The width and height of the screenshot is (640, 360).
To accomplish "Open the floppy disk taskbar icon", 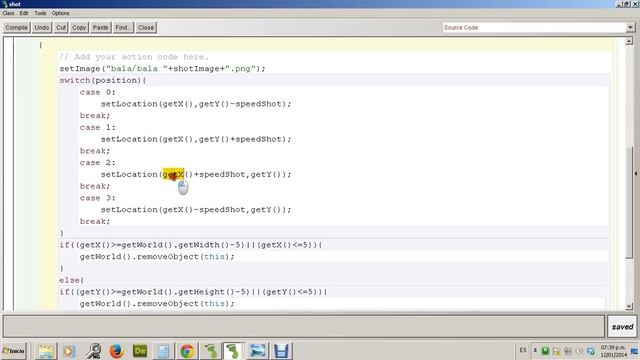I will (281, 351).
